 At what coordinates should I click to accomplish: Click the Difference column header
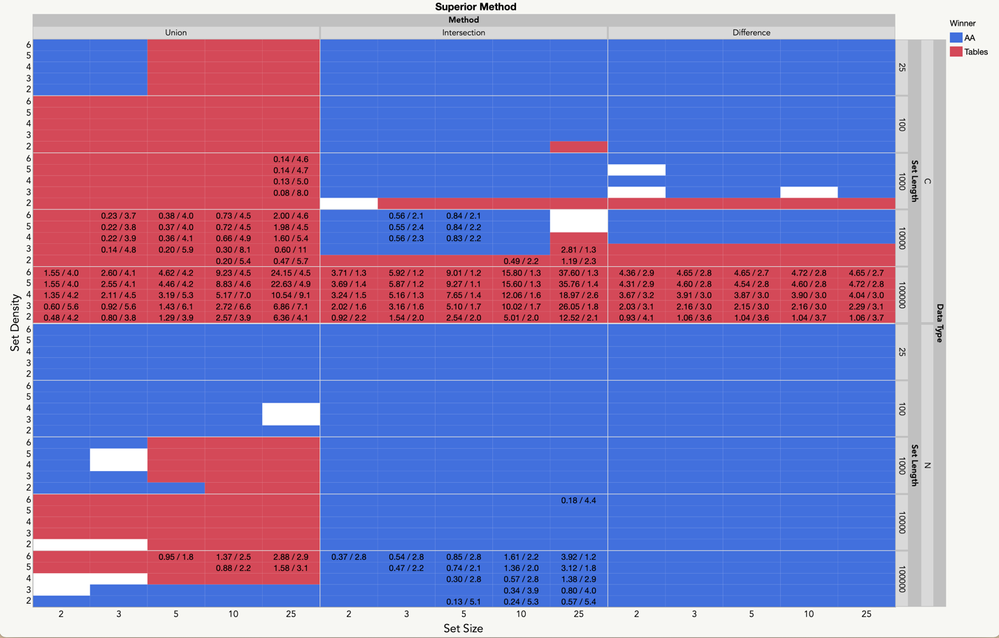[751, 33]
